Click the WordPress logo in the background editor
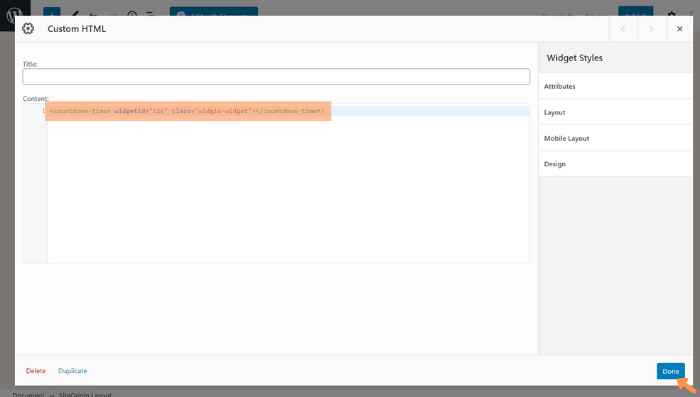The image size is (700, 397). coord(15,15)
